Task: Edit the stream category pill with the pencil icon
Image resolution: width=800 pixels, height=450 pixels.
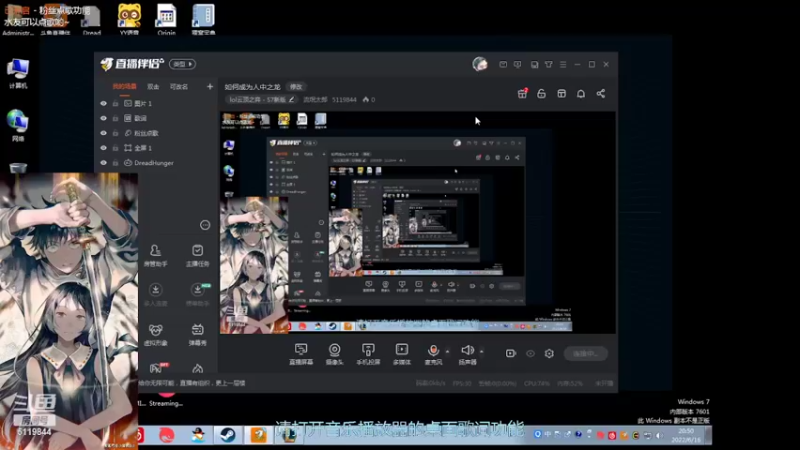Action: click(x=262, y=99)
